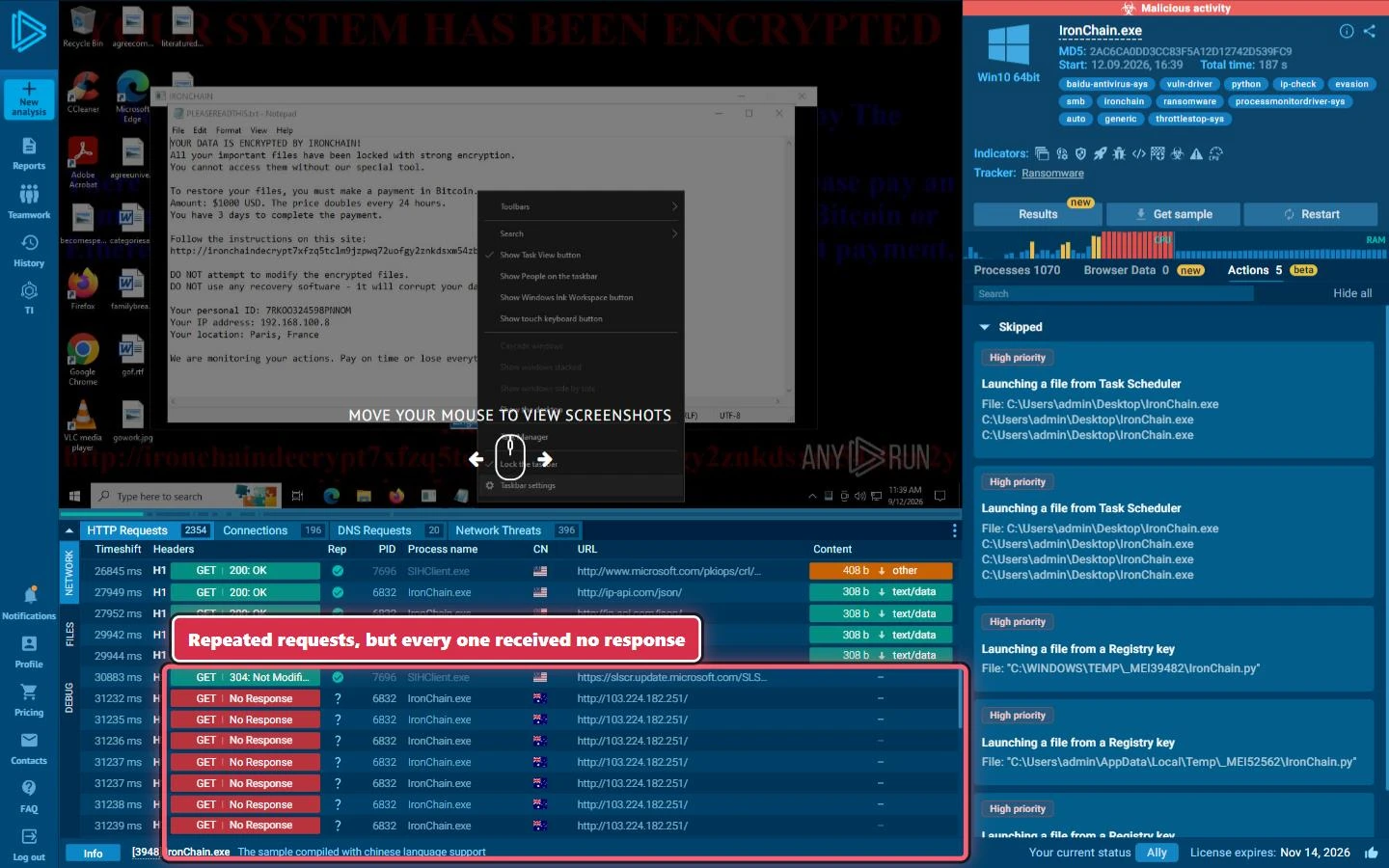
Task: Open the vertical DEBUG side tab
Action: (x=69, y=697)
